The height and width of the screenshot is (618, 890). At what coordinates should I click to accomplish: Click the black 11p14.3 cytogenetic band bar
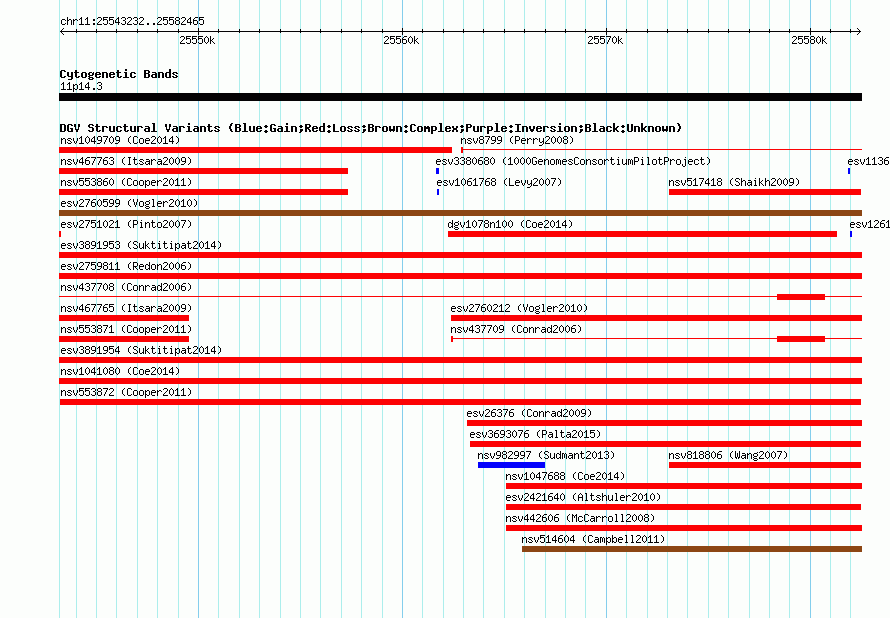(460, 97)
